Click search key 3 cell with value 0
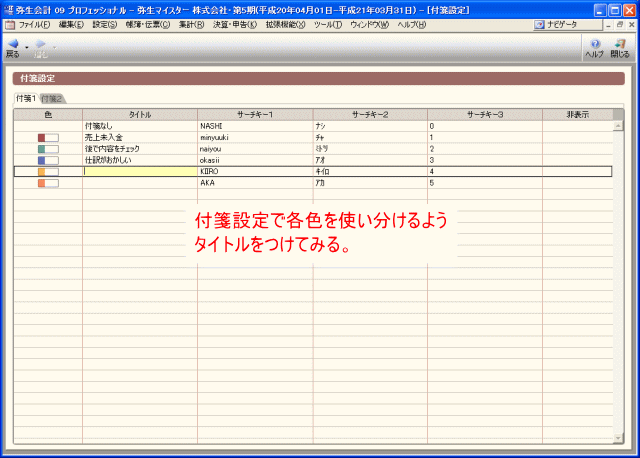The width and height of the screenshot is (640, 458). [x=485, y=126]
